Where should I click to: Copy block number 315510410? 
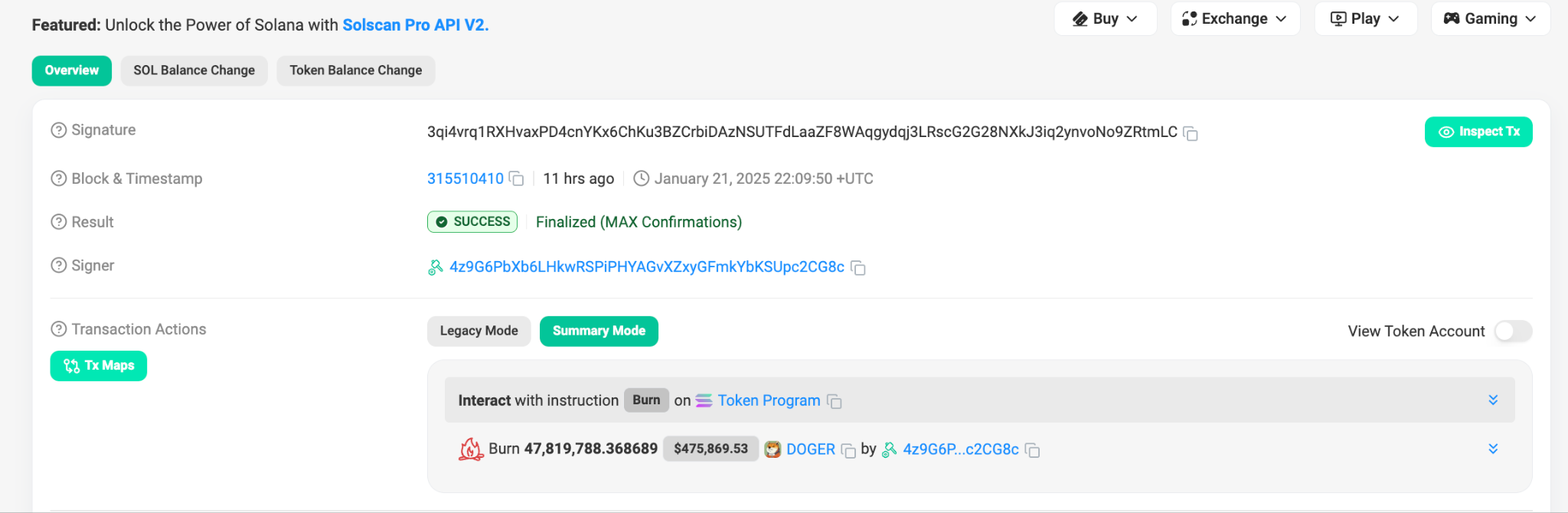tap(517, 179)
